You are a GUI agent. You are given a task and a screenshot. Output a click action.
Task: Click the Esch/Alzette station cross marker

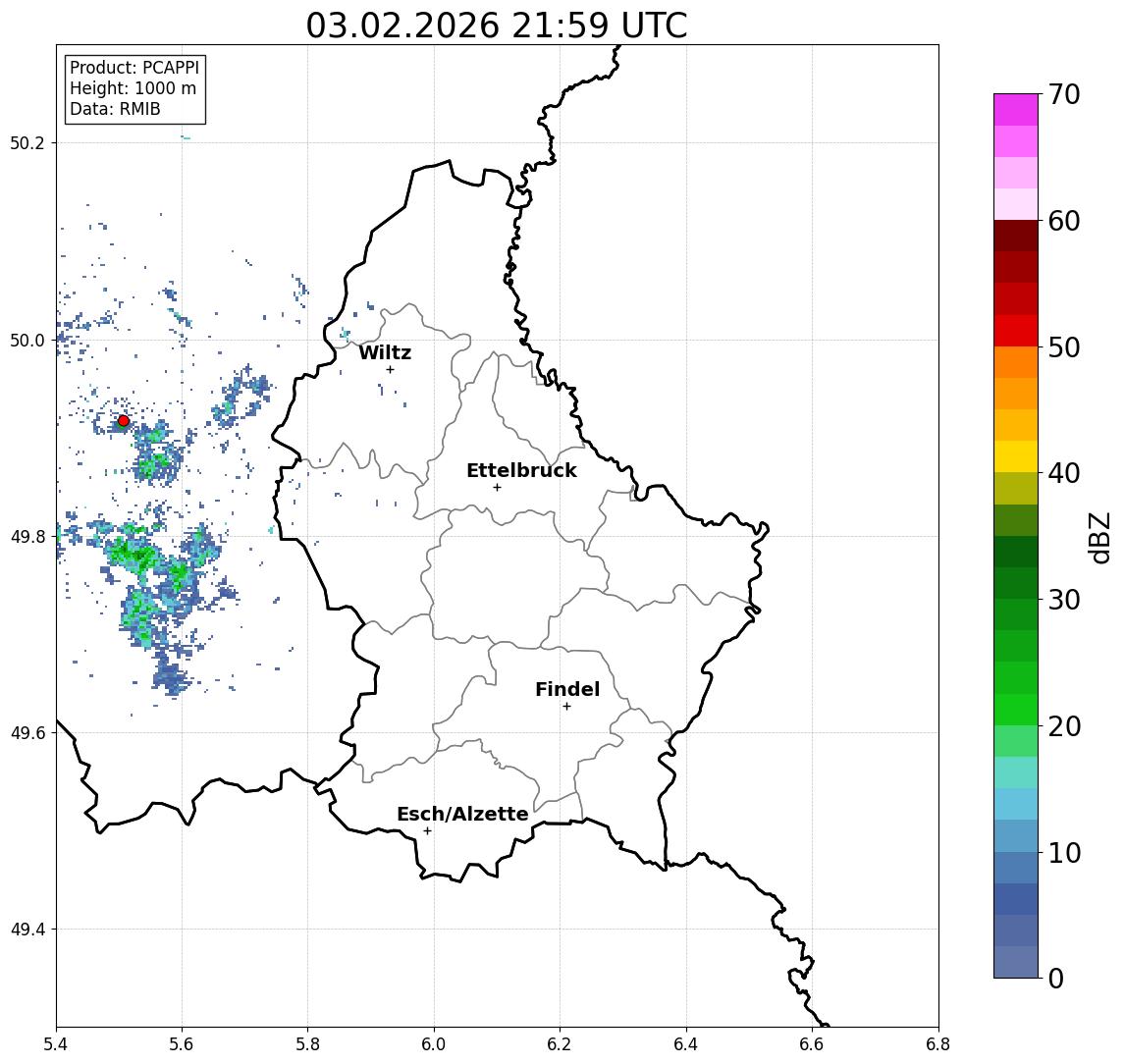click(427, 831)
